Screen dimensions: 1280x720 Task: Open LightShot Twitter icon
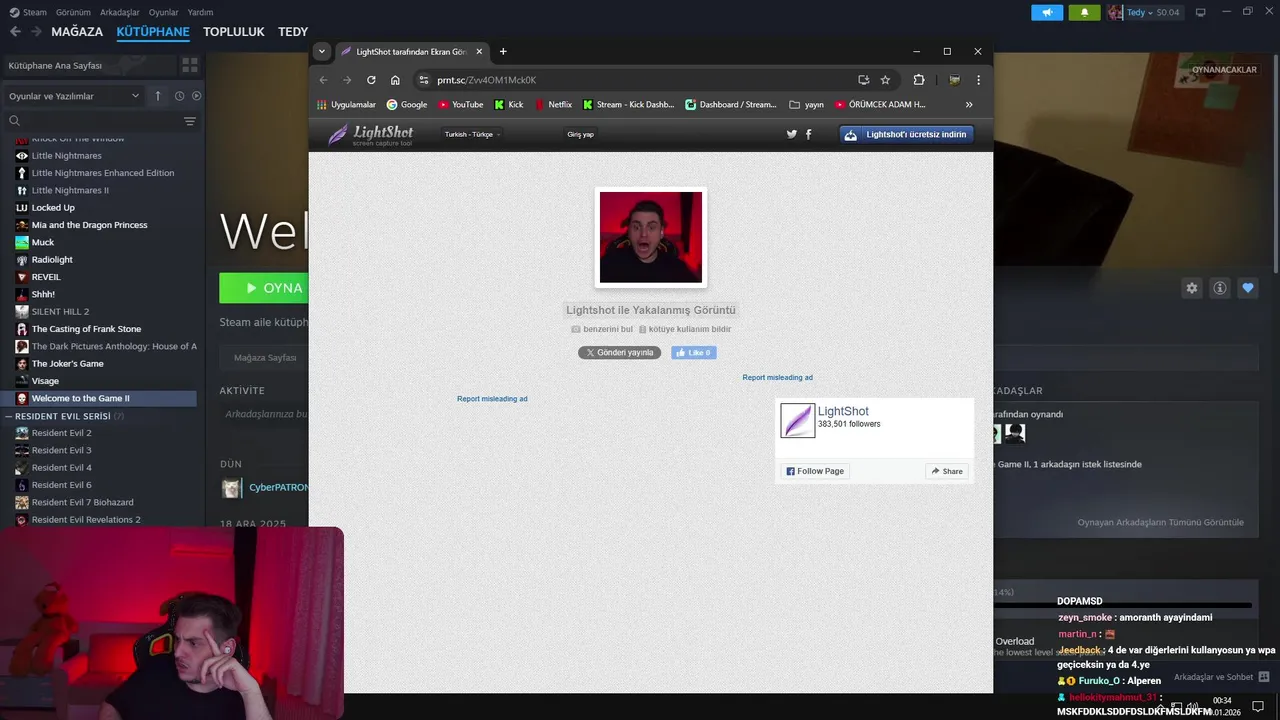pos(792,134)
